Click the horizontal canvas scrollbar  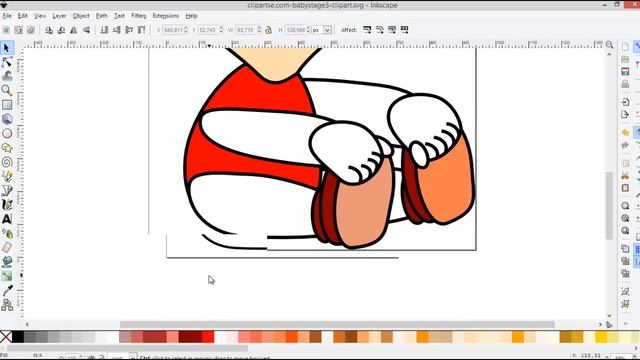(x=337, y=324)
